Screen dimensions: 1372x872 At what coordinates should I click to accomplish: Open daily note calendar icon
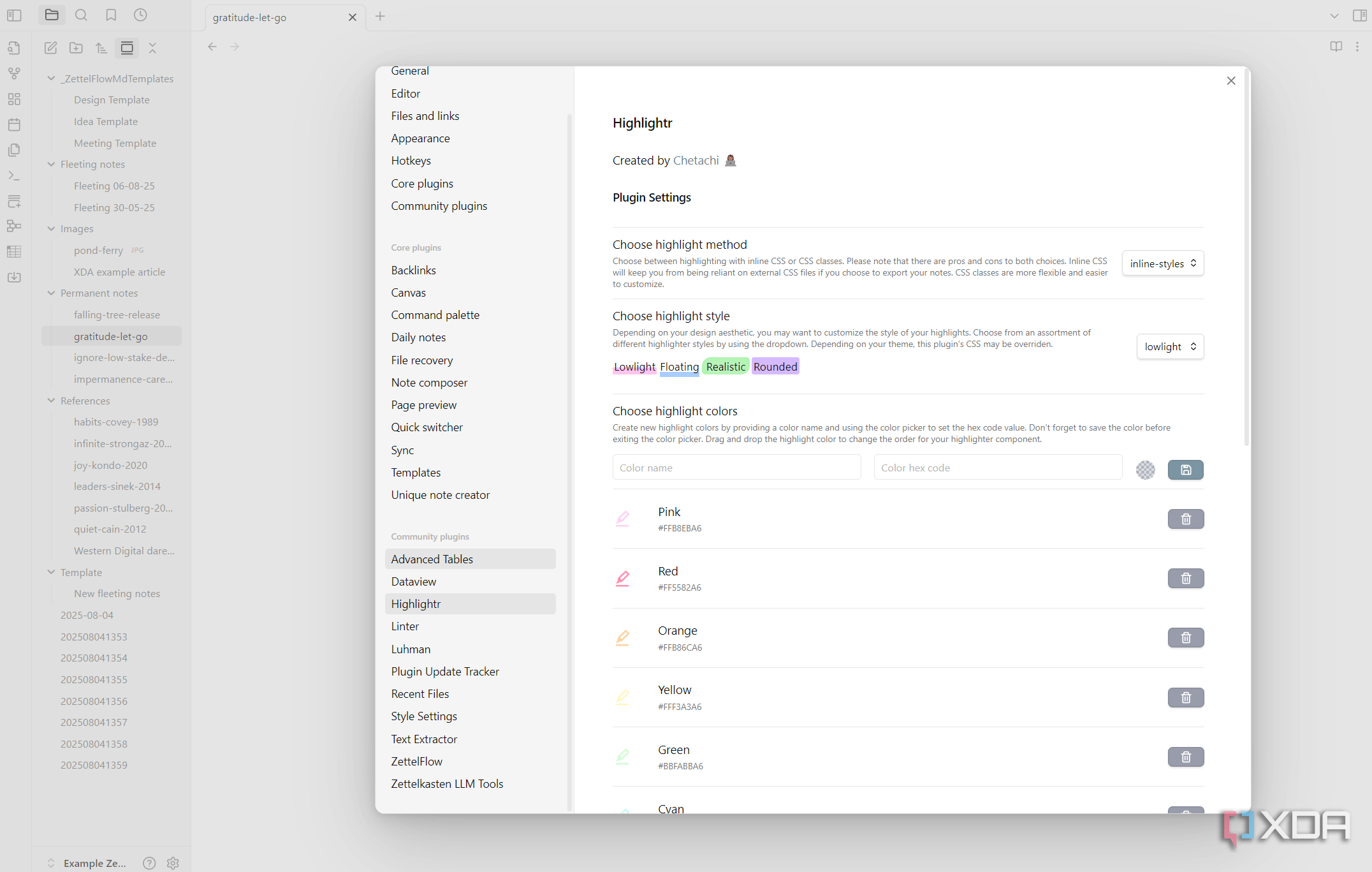[x=14, y=124]
